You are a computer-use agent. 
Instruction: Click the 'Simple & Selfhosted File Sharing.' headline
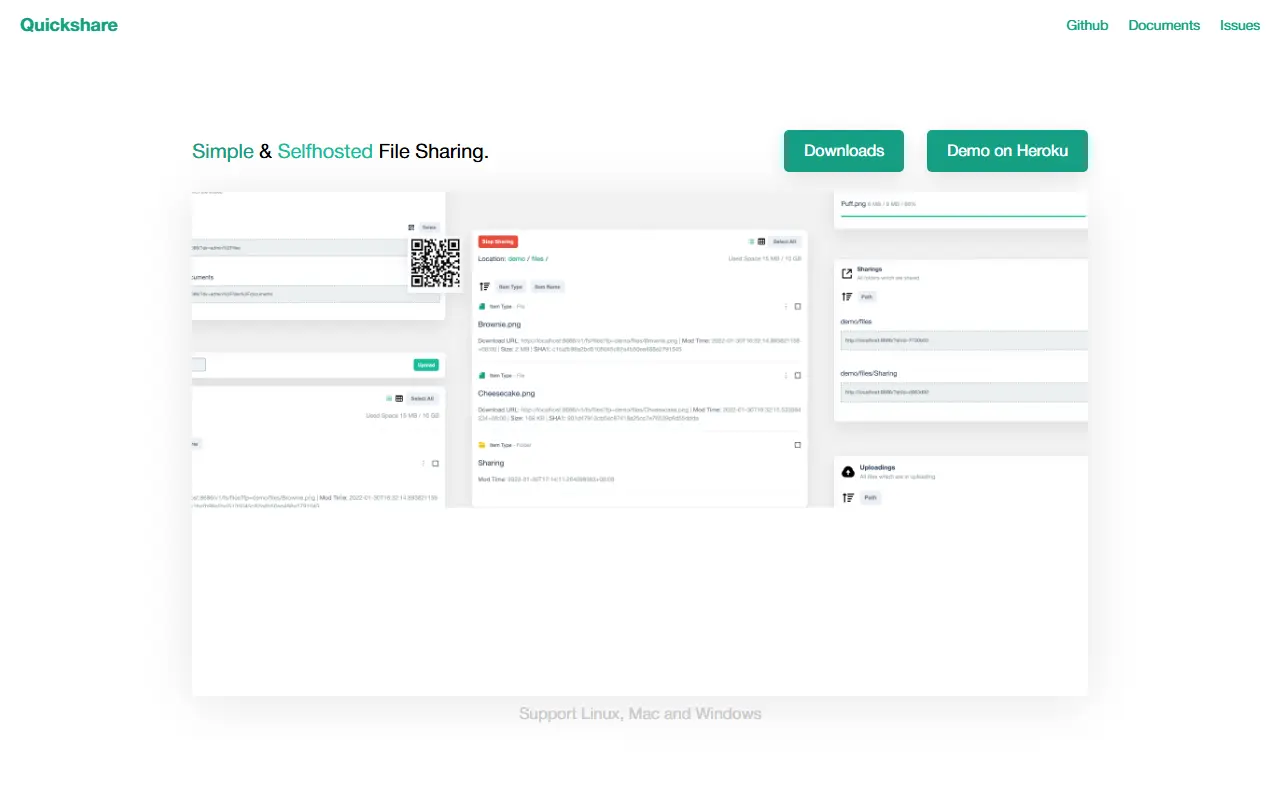click(340, 152)
